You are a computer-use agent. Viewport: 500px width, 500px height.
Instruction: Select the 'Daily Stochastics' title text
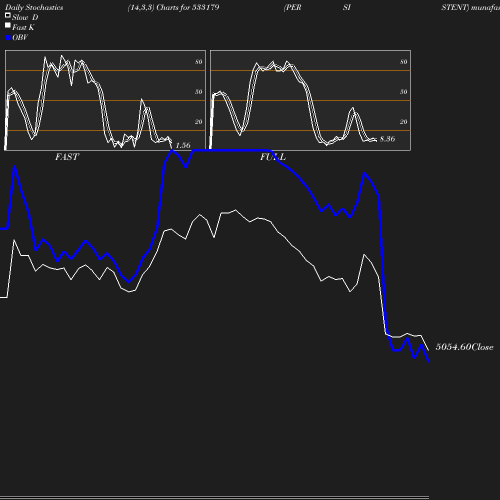(34, 8)
